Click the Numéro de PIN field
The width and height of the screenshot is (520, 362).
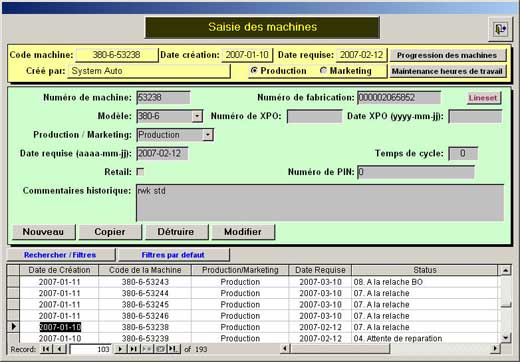pos(416,172)
